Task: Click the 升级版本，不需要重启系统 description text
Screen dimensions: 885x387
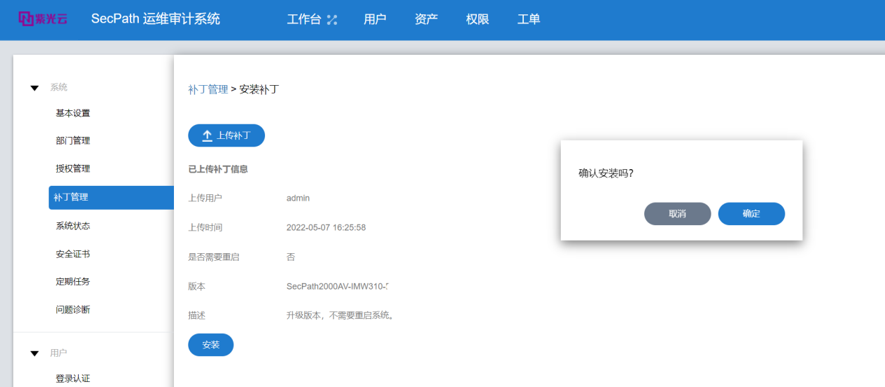Action: point(340,315)
